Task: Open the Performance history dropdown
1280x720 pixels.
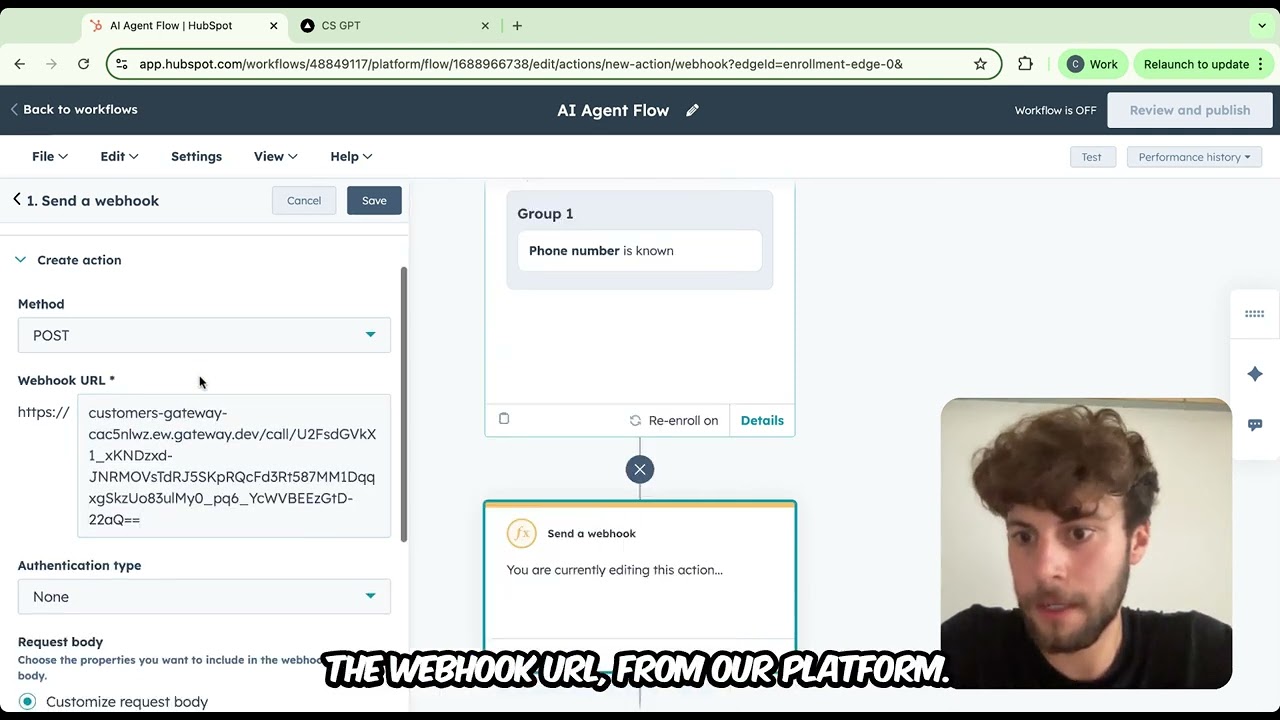Action: click(1194, 157)
